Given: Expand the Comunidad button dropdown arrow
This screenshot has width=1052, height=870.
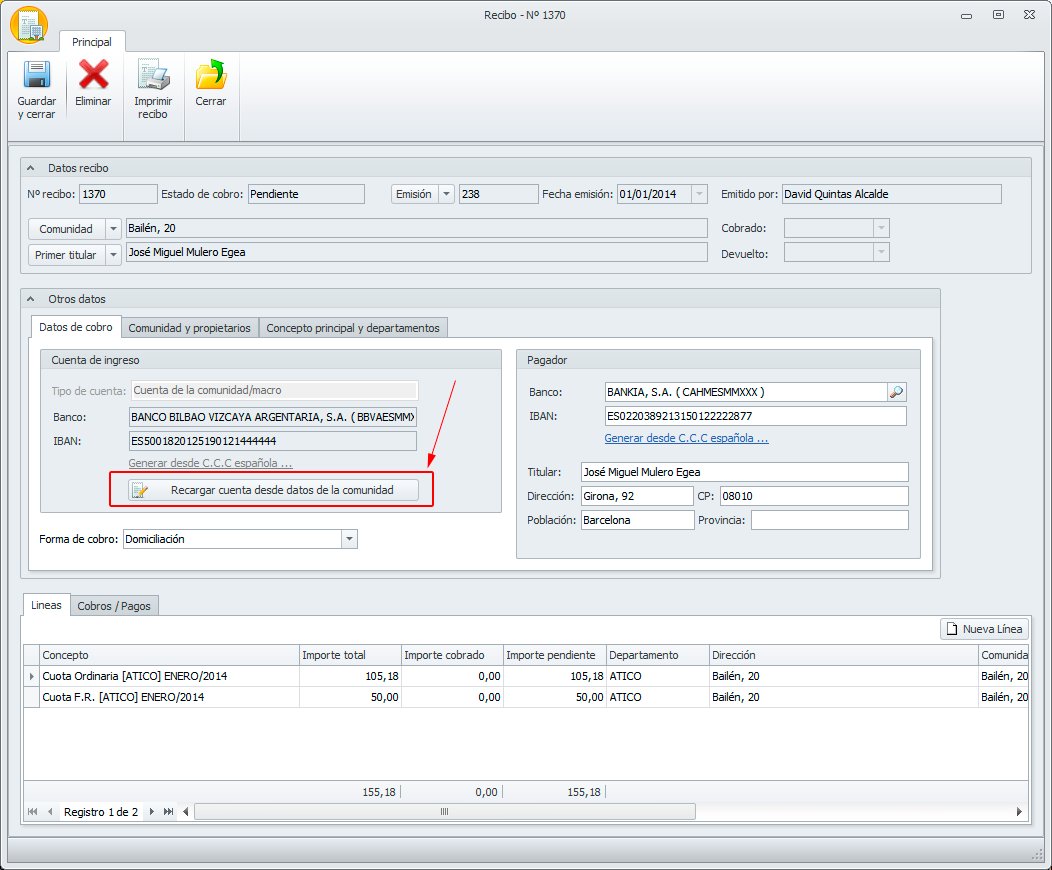Looking at the screenshot, I should (x=112, y=229).
